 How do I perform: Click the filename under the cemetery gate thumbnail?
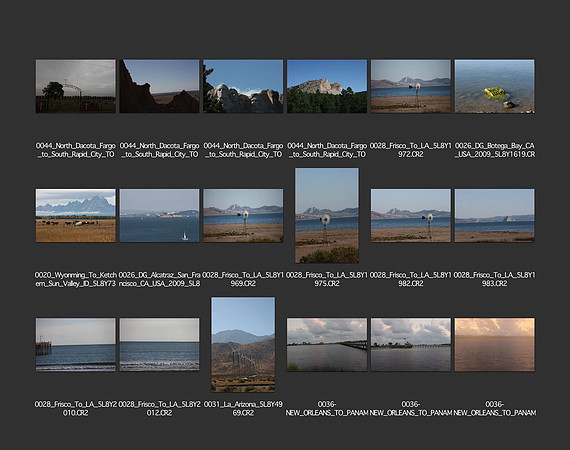pos(76,150)
